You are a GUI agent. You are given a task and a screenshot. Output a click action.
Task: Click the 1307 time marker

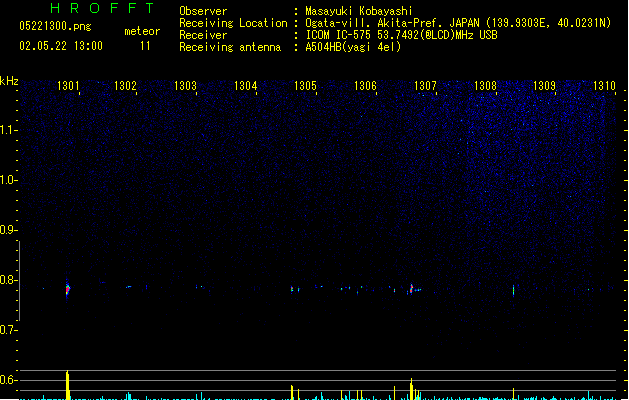point(425,86)
